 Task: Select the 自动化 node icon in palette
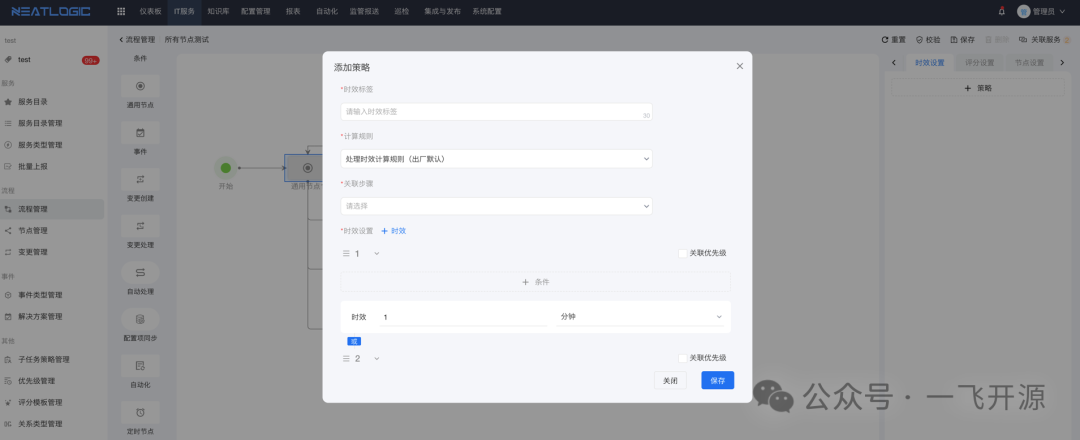[x=141, y=366]
